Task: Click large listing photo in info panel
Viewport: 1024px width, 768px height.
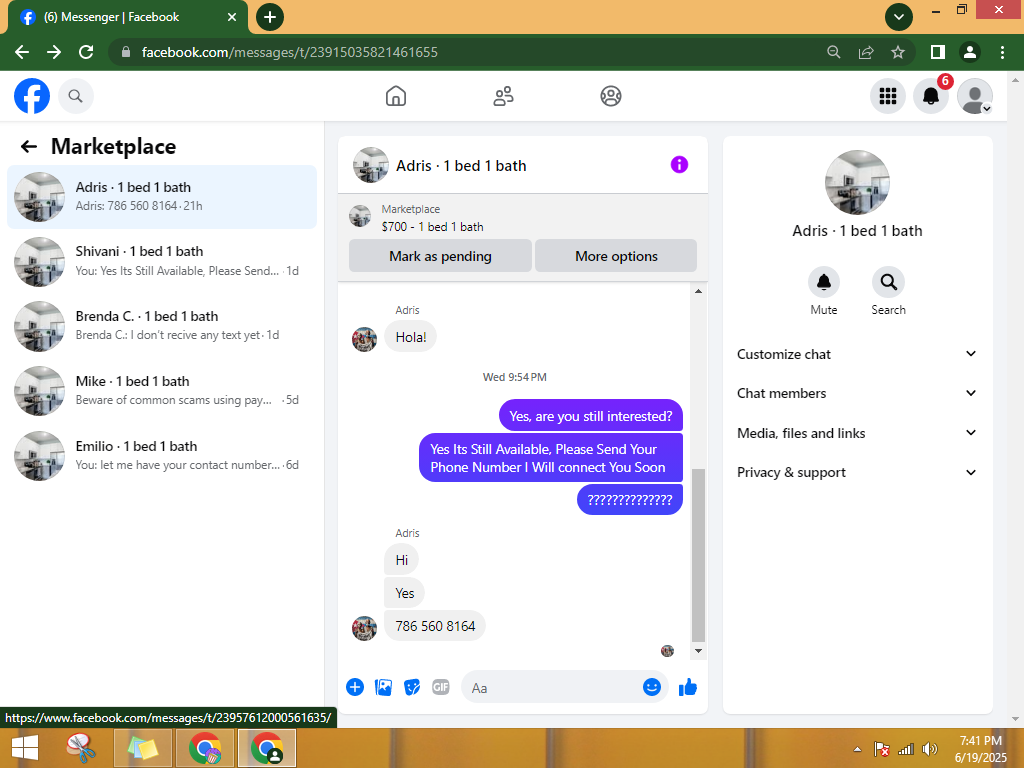Action: (x=857, y=182)
